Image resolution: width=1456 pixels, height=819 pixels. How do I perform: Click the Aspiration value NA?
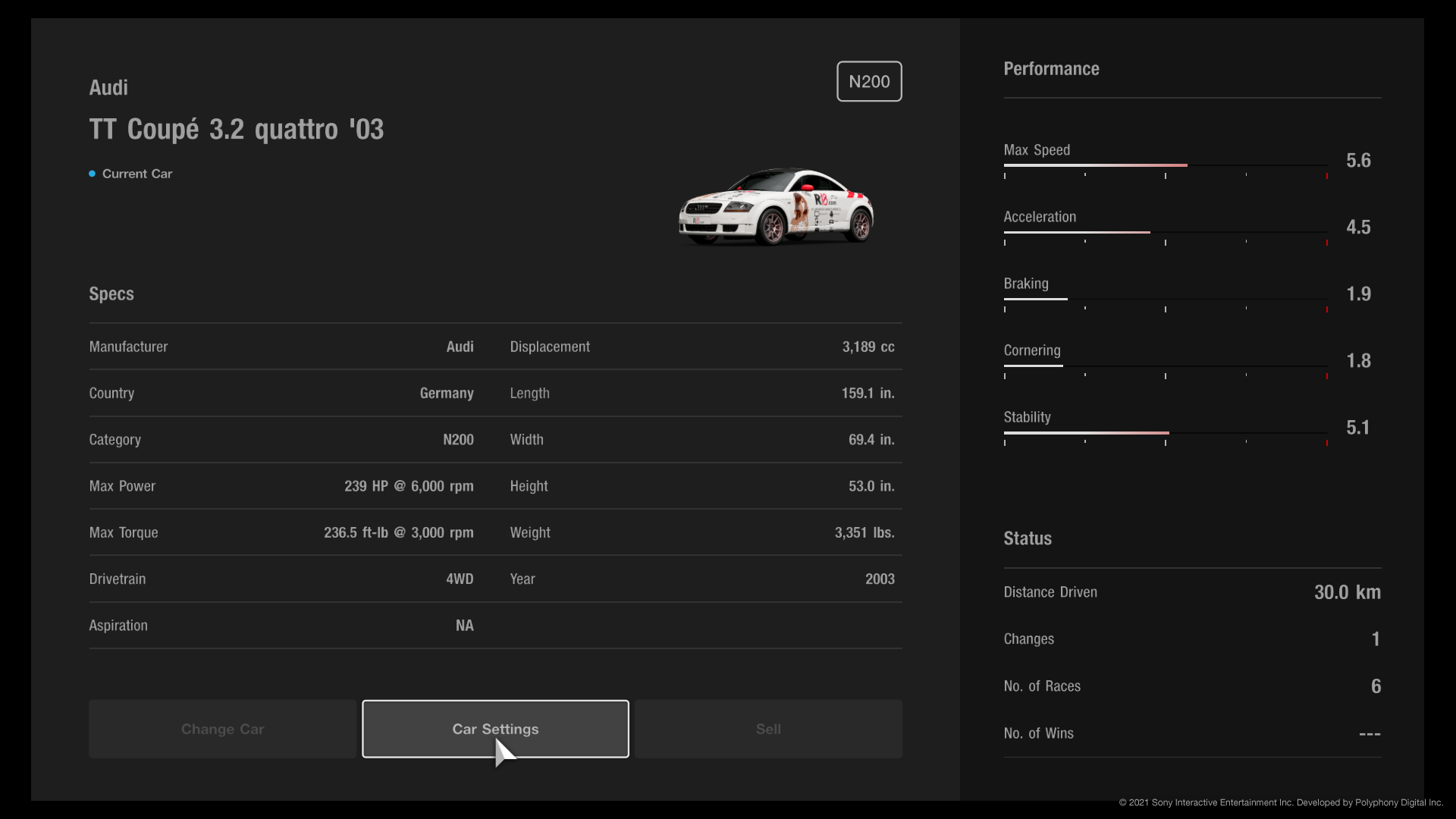(465, 626)
